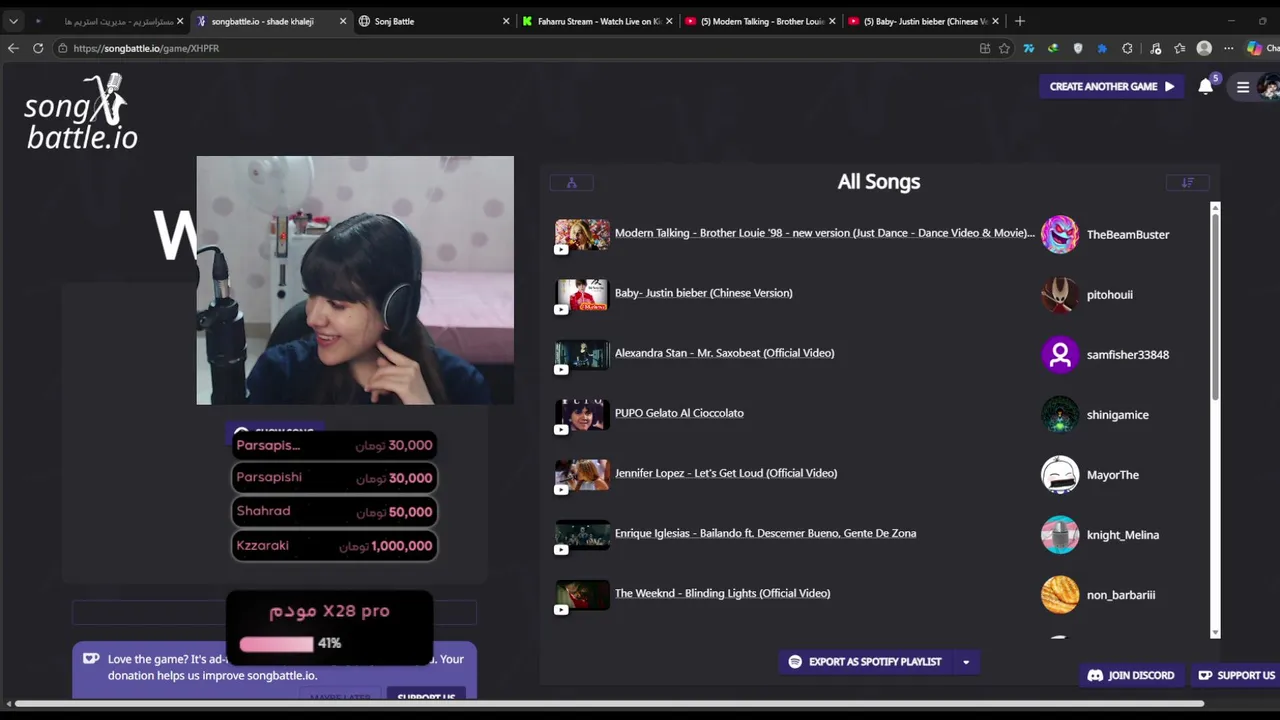Click the Blinding Lights video thumbnail
The image size is (1280, 720).
[582, 594]
